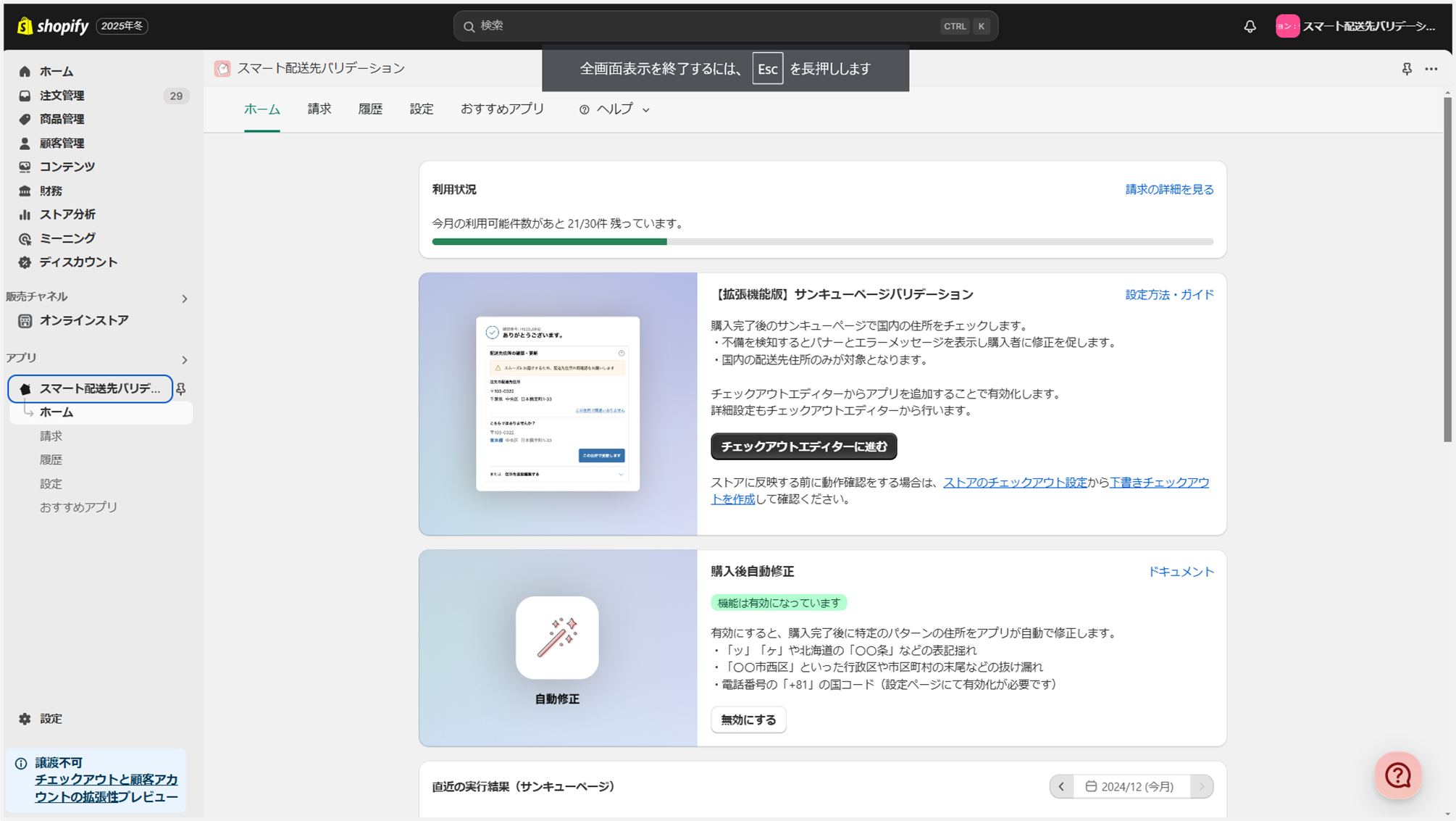The width and height of the screenshot is (1456, 821).
Task: Click the pin icon in app header
Action: click(1407, 69)
